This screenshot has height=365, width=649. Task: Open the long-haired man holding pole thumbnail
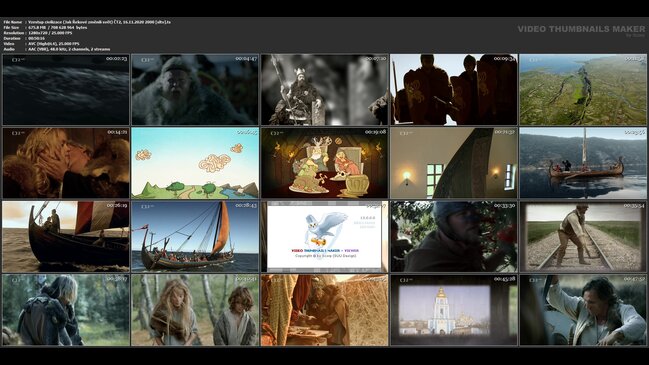583,310
